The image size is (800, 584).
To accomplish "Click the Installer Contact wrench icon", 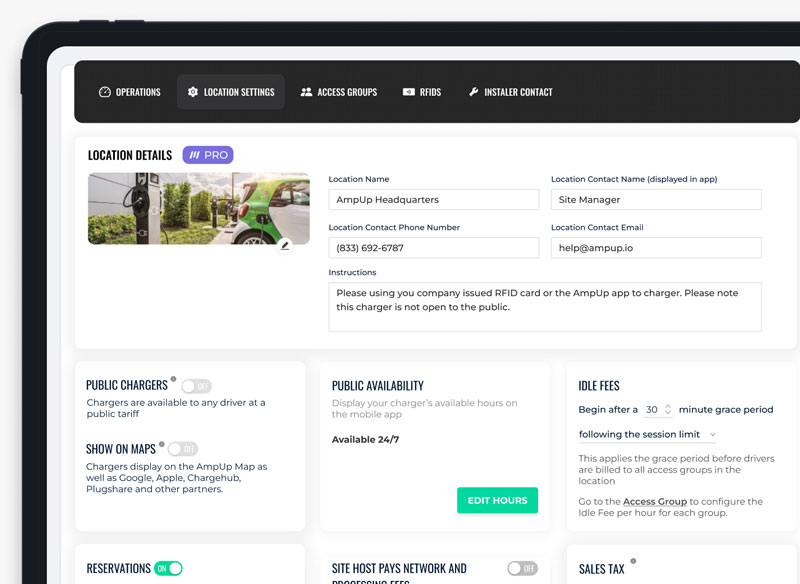I will tap(473, 92).
